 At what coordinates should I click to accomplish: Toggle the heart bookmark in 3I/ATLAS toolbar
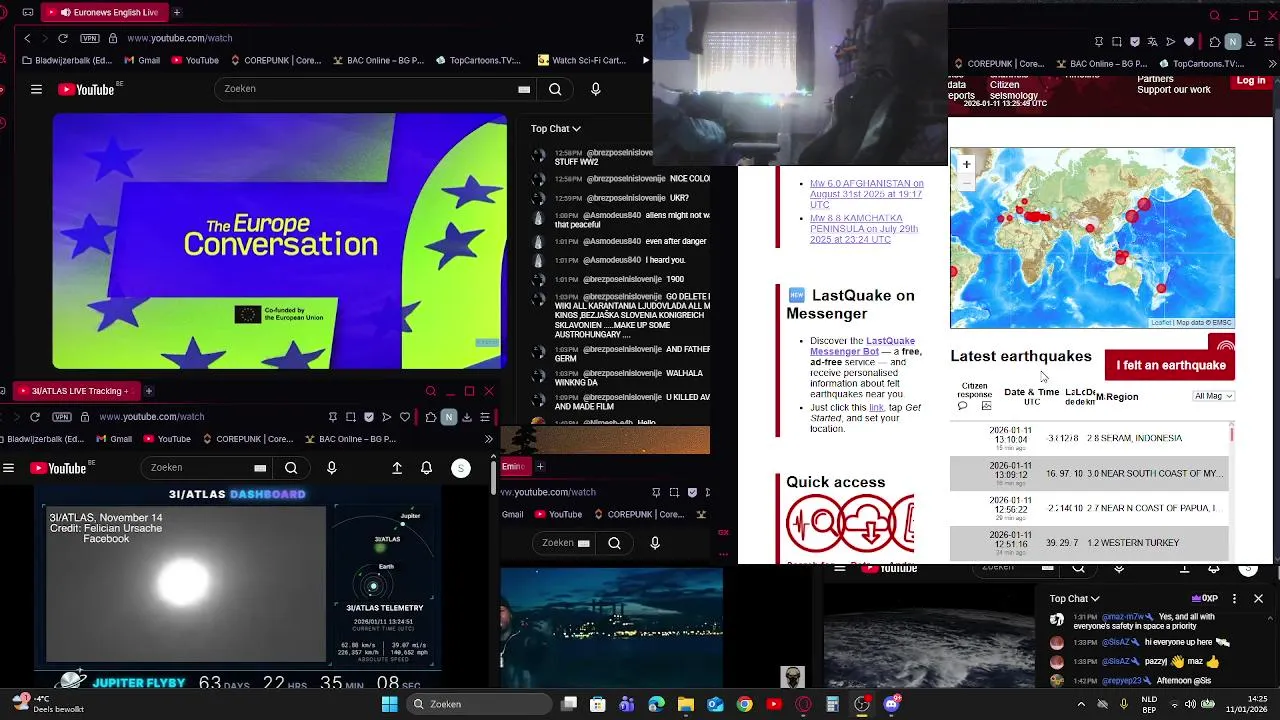[405, 417]
